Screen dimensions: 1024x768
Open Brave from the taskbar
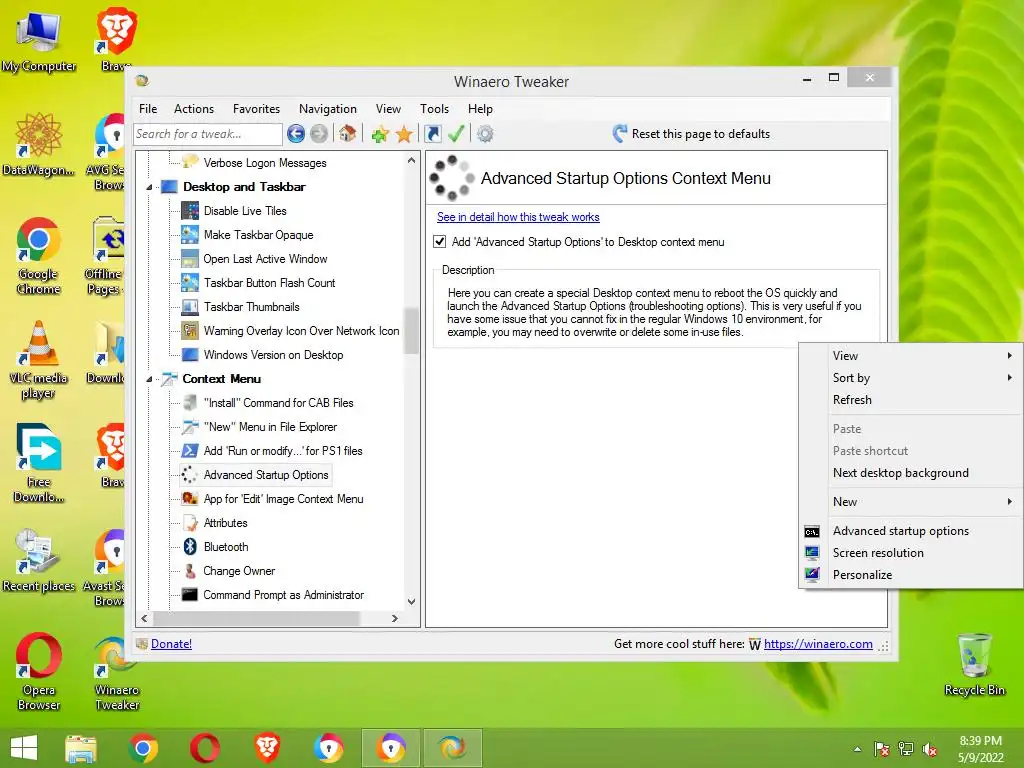click(267, 748)
